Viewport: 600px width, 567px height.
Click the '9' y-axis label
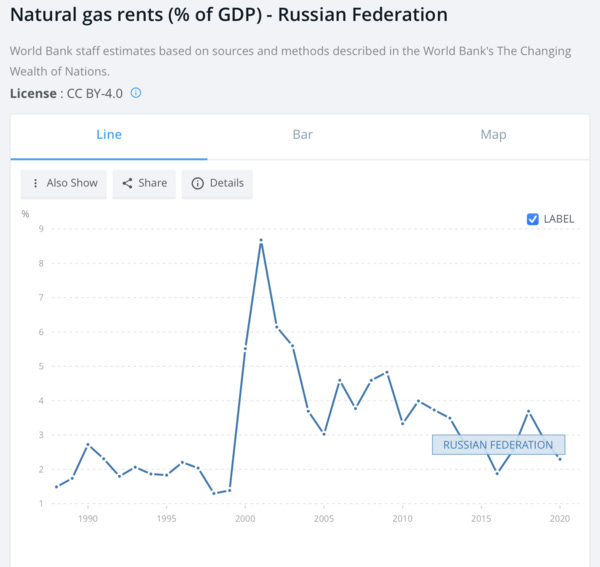41,229
